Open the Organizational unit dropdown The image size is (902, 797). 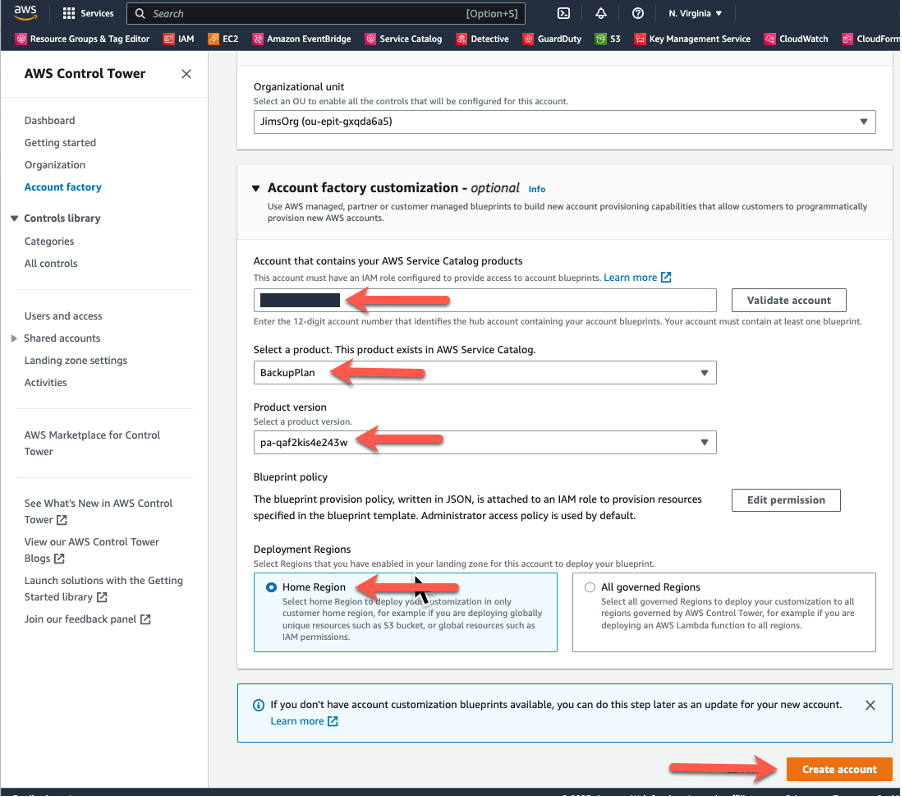[x=864, y=121]
